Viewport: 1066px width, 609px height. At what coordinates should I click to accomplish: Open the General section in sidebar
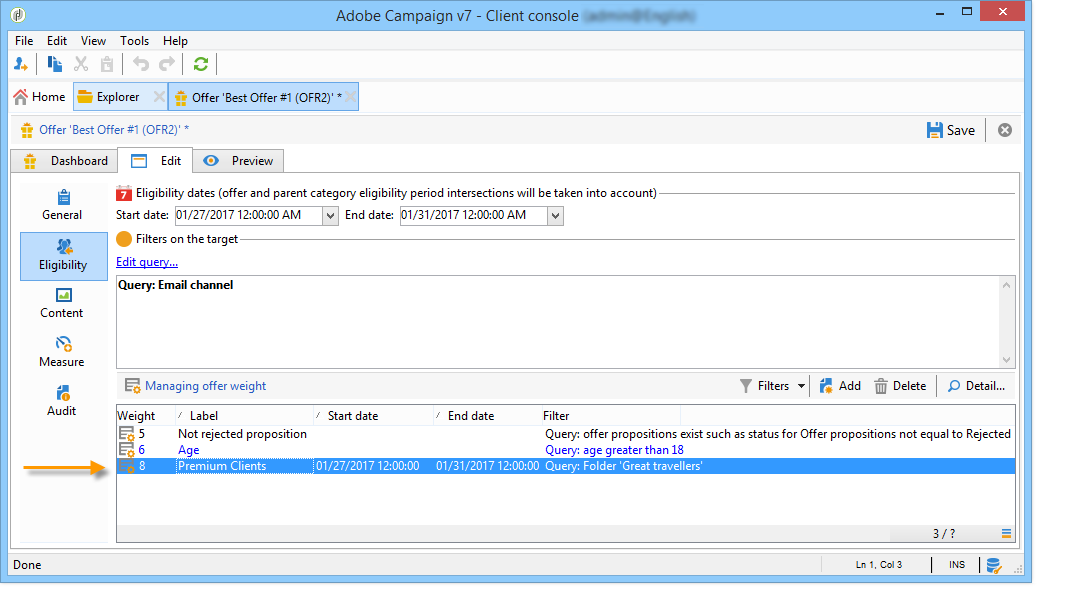62,205
